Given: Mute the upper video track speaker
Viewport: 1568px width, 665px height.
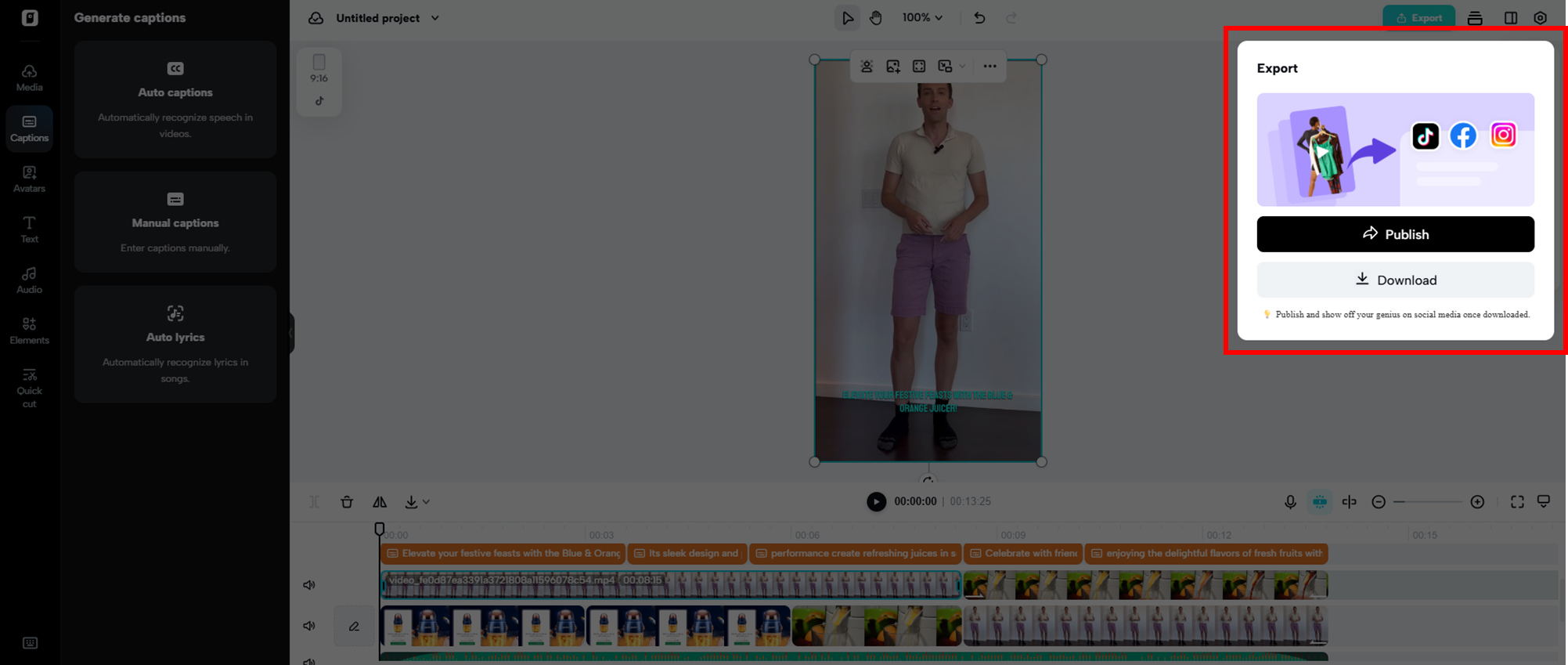Looking at the screenshot, I should tap(309, 585).
